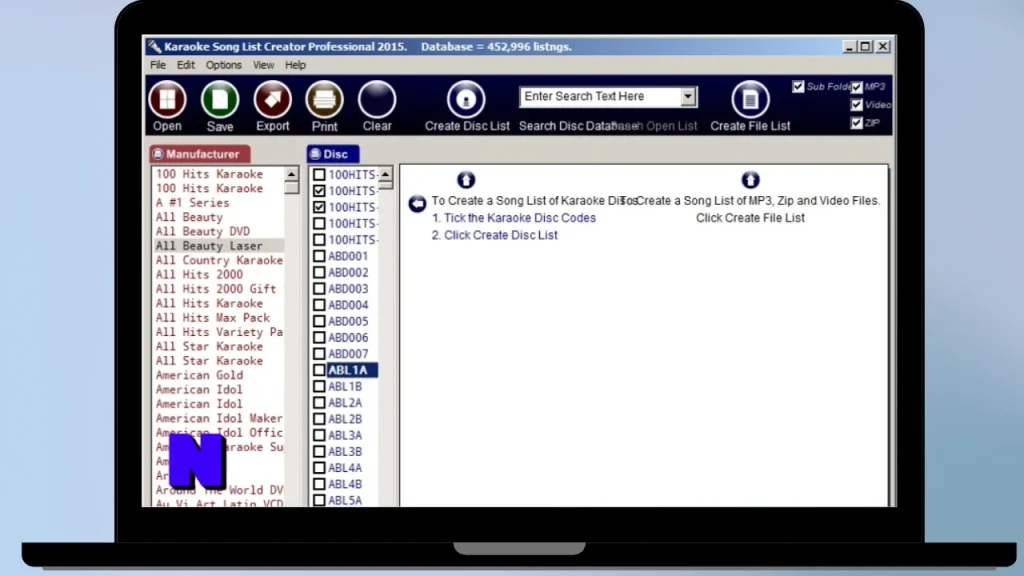Select the ABD002 disc entry
Screen dimensions: 1024x576
(x=348, y=272)
